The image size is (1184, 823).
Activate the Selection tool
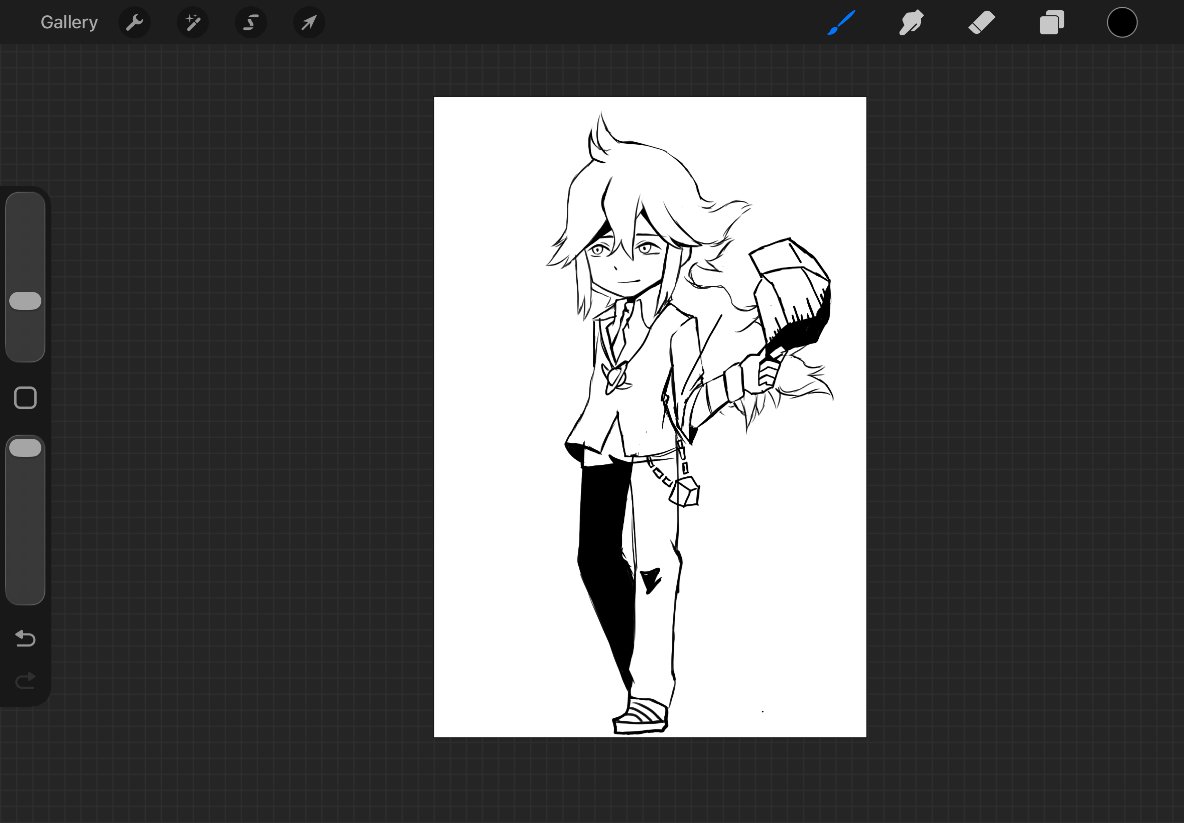[251, 23]
